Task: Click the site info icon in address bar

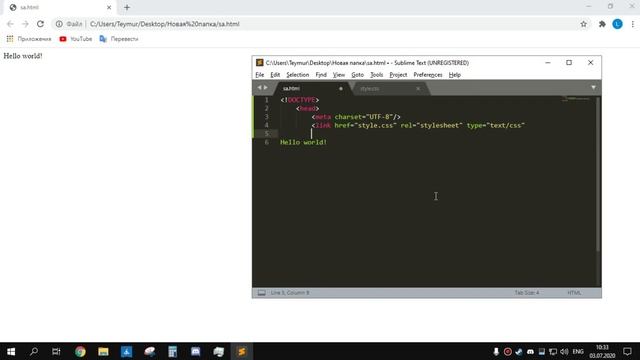Action: [59, 24]
